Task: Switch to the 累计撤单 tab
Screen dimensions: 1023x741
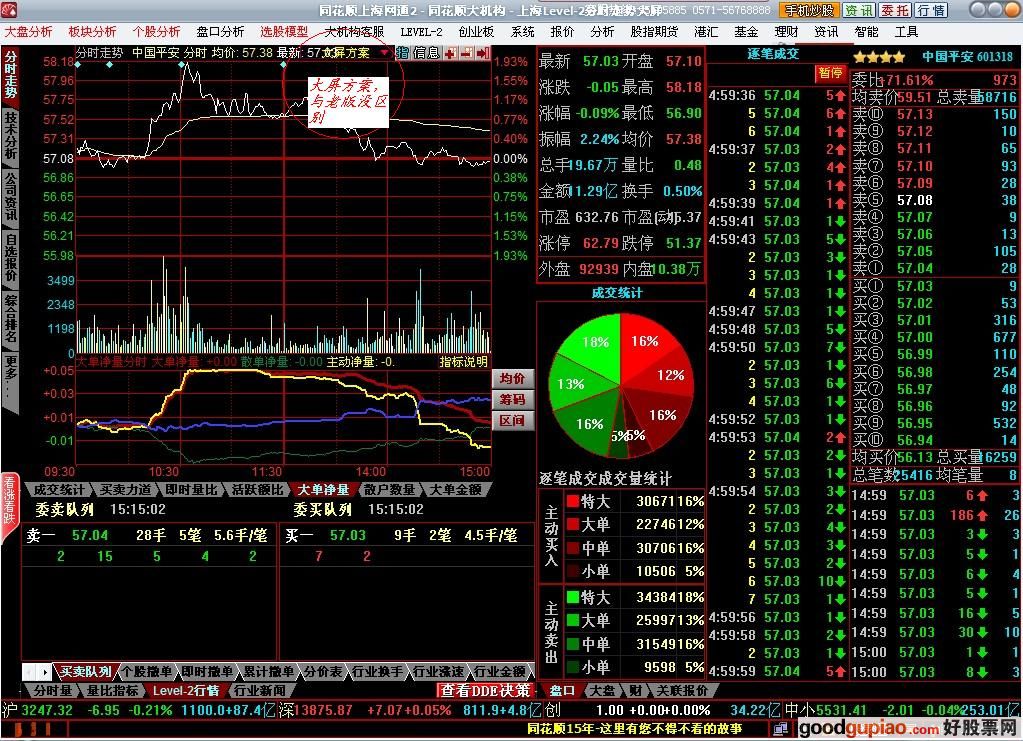Action: tap(269, 671)
